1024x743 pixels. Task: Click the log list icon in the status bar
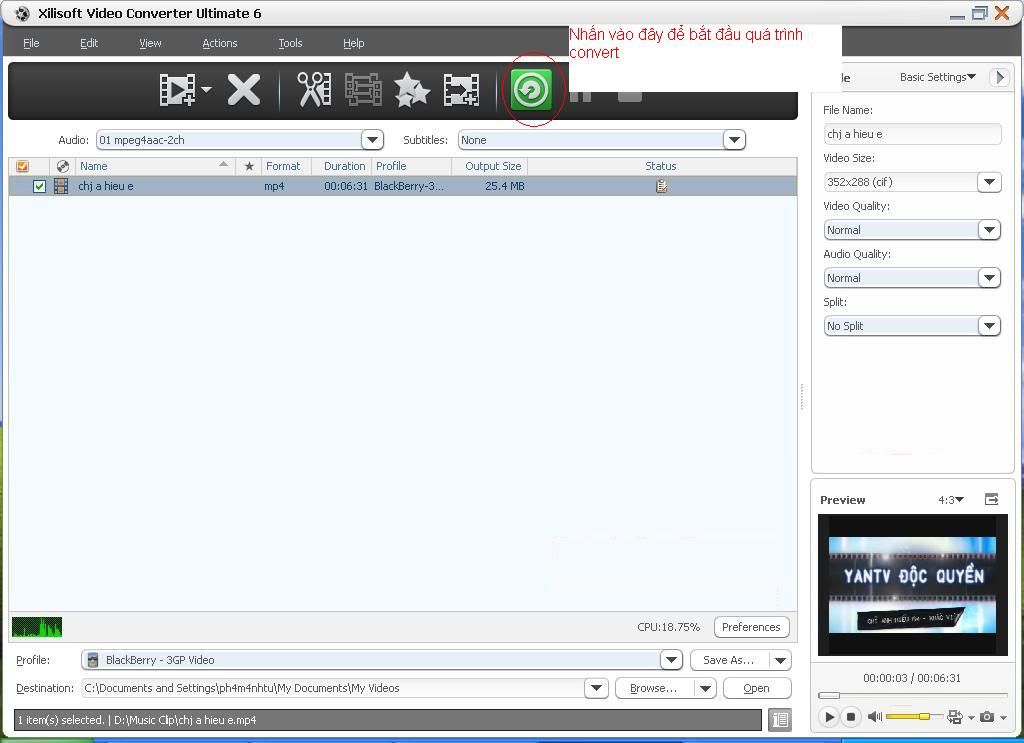point(780,719)
